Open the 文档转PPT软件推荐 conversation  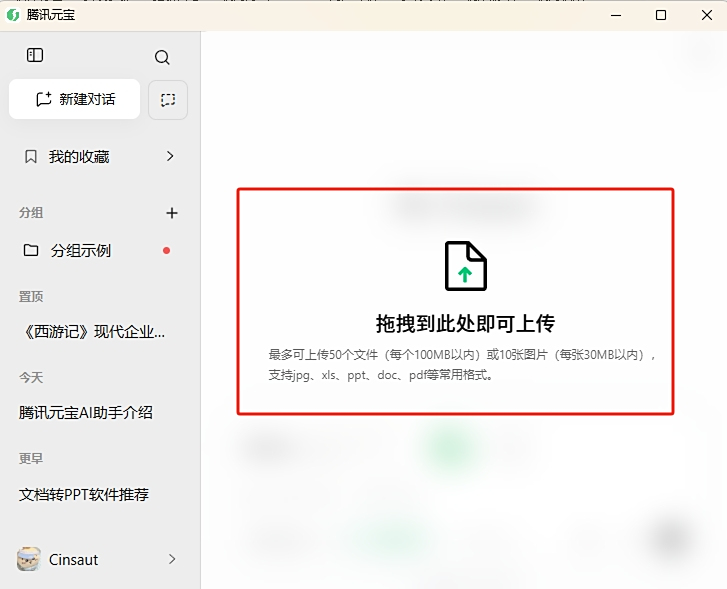84,494
